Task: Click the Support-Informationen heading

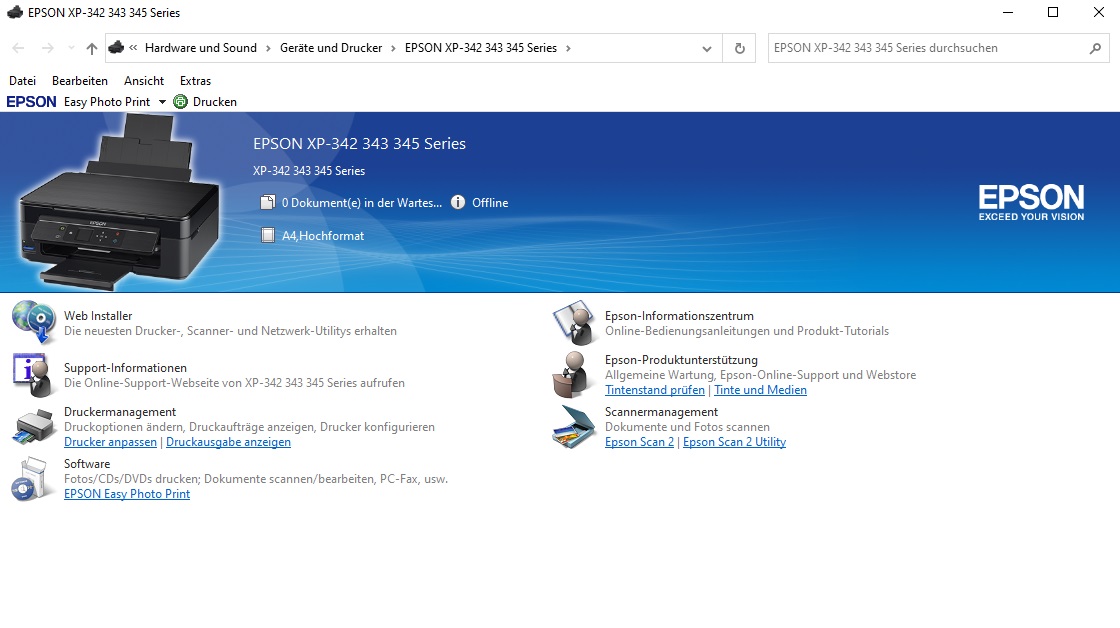Action: [125, 368]
